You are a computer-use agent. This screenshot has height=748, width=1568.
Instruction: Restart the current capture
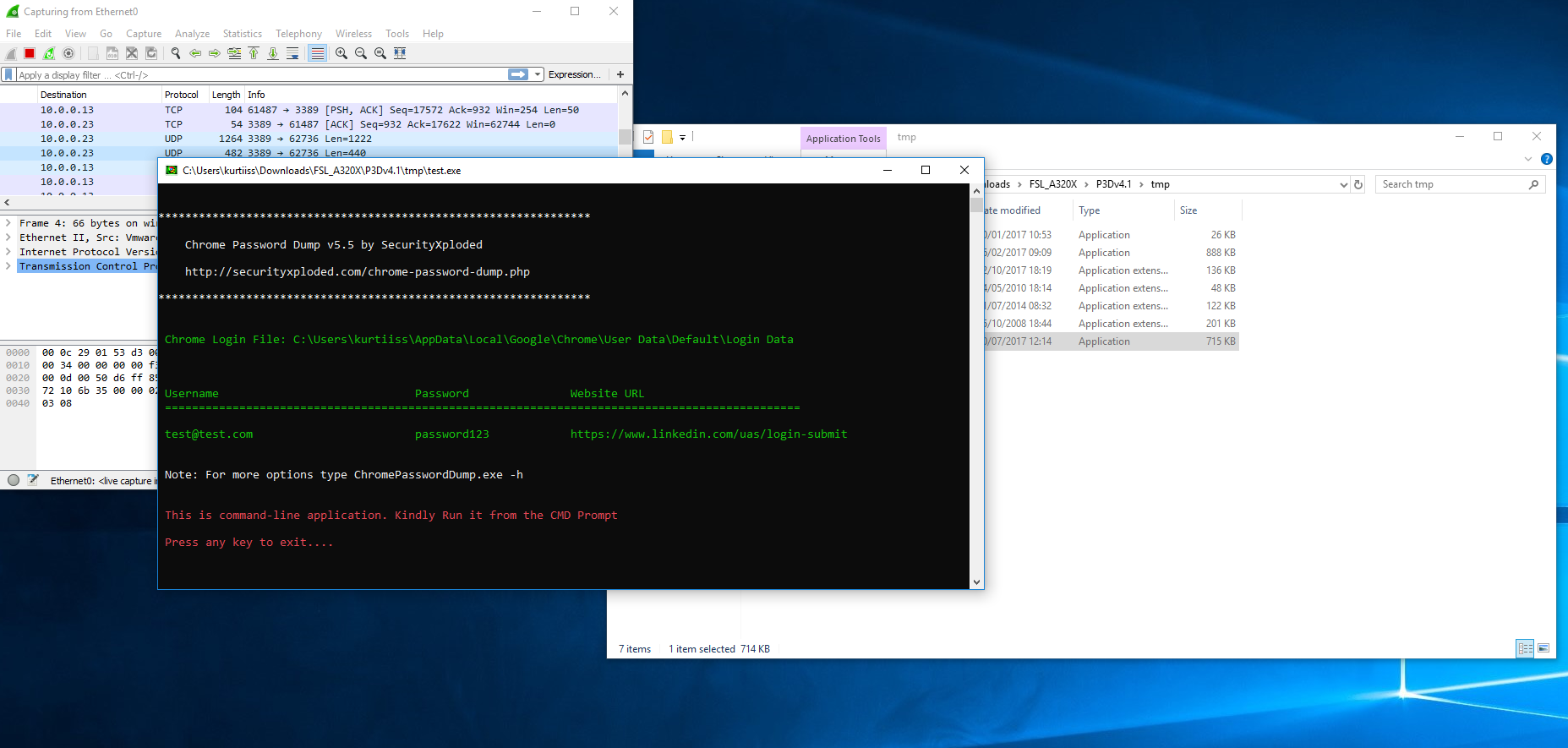[49, 53]
